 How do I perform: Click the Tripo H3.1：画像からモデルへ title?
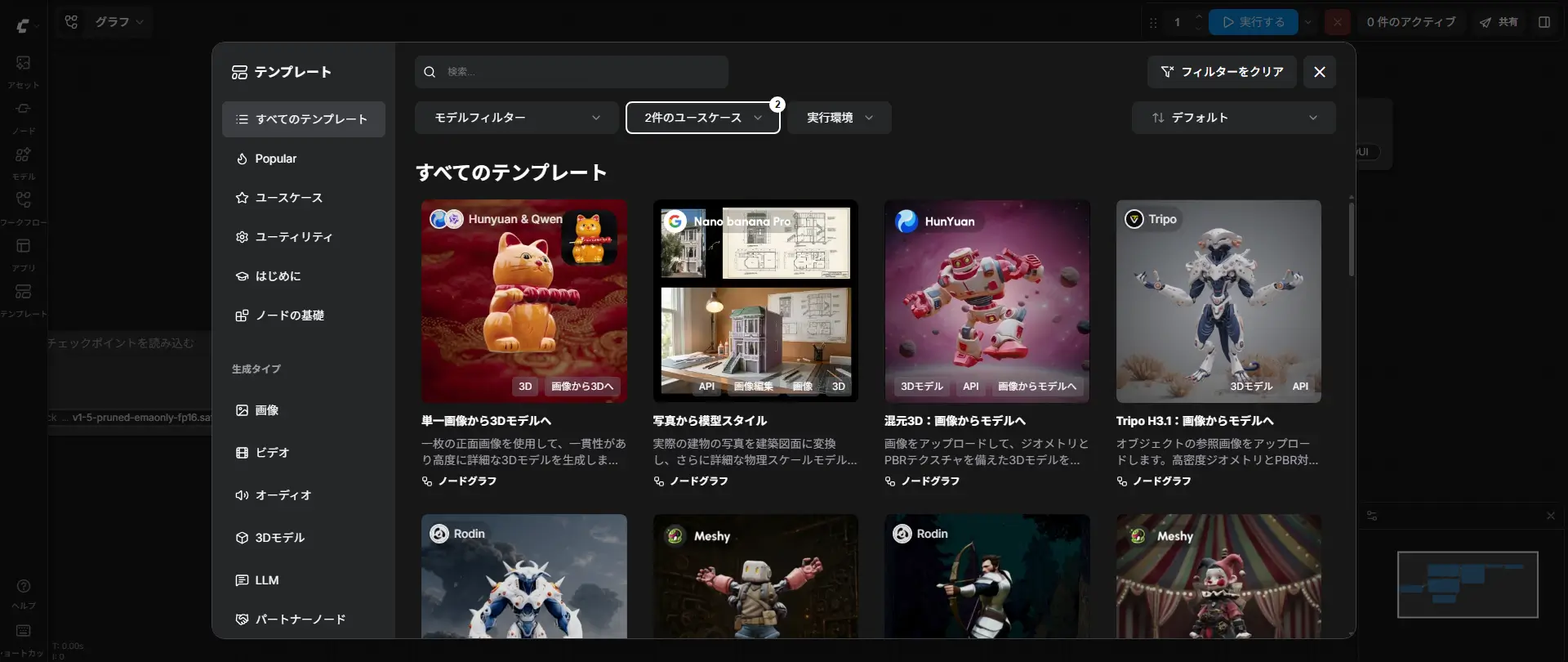tap(1195, 421)
